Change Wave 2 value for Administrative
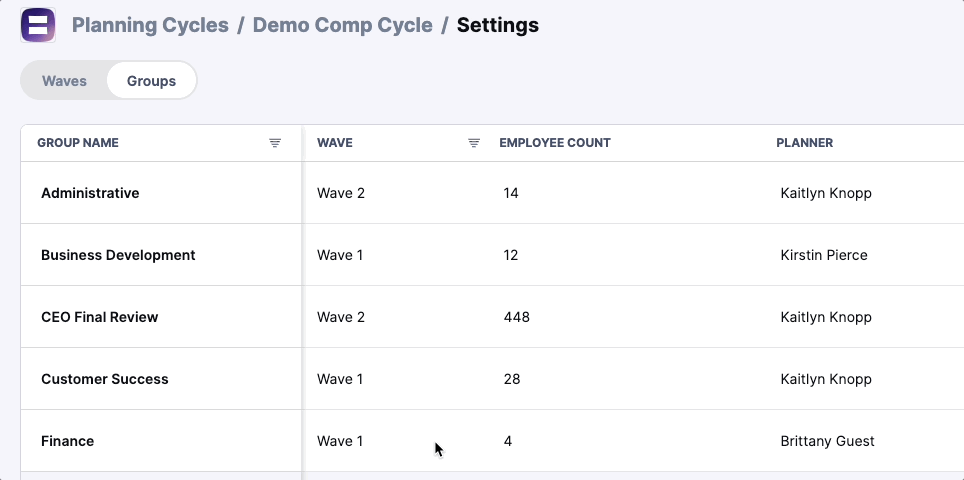Viewport: 964px width, 480px height. coord(341,193)
